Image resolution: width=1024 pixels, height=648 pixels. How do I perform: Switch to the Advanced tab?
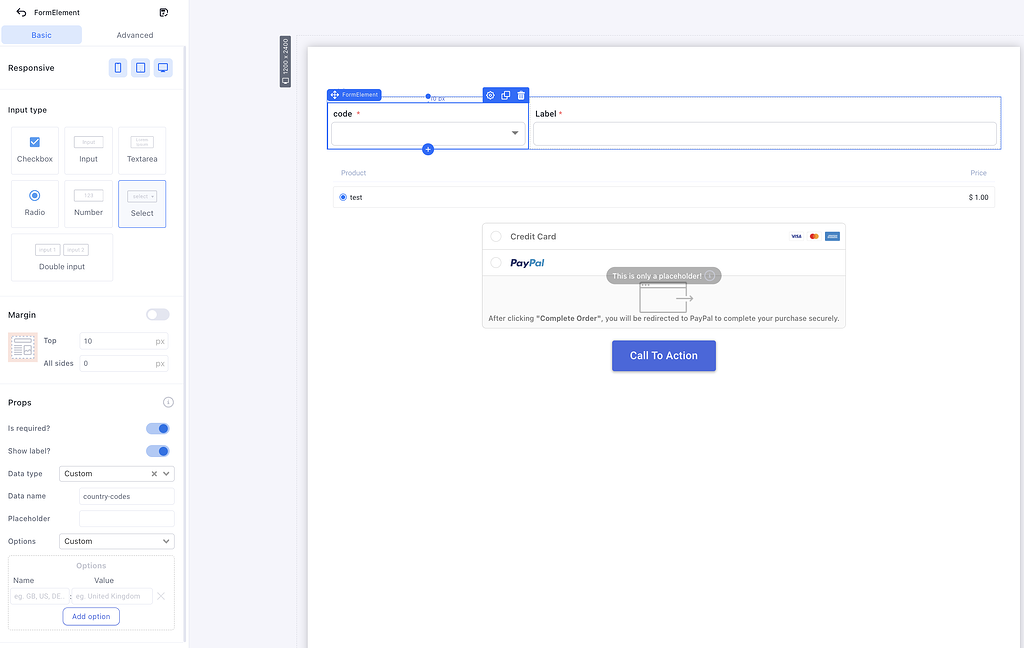135,35
